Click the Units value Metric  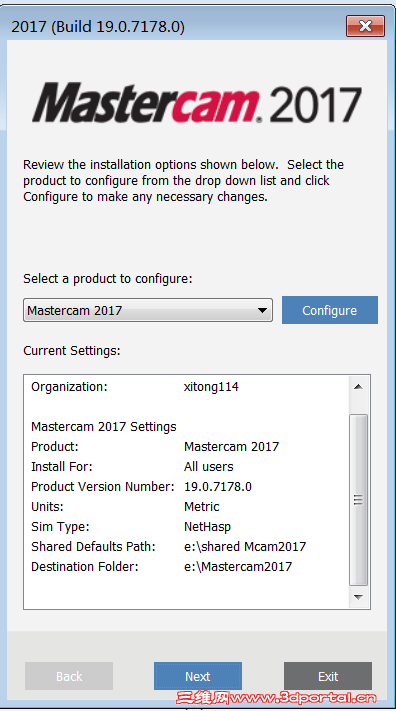point(201,506)
